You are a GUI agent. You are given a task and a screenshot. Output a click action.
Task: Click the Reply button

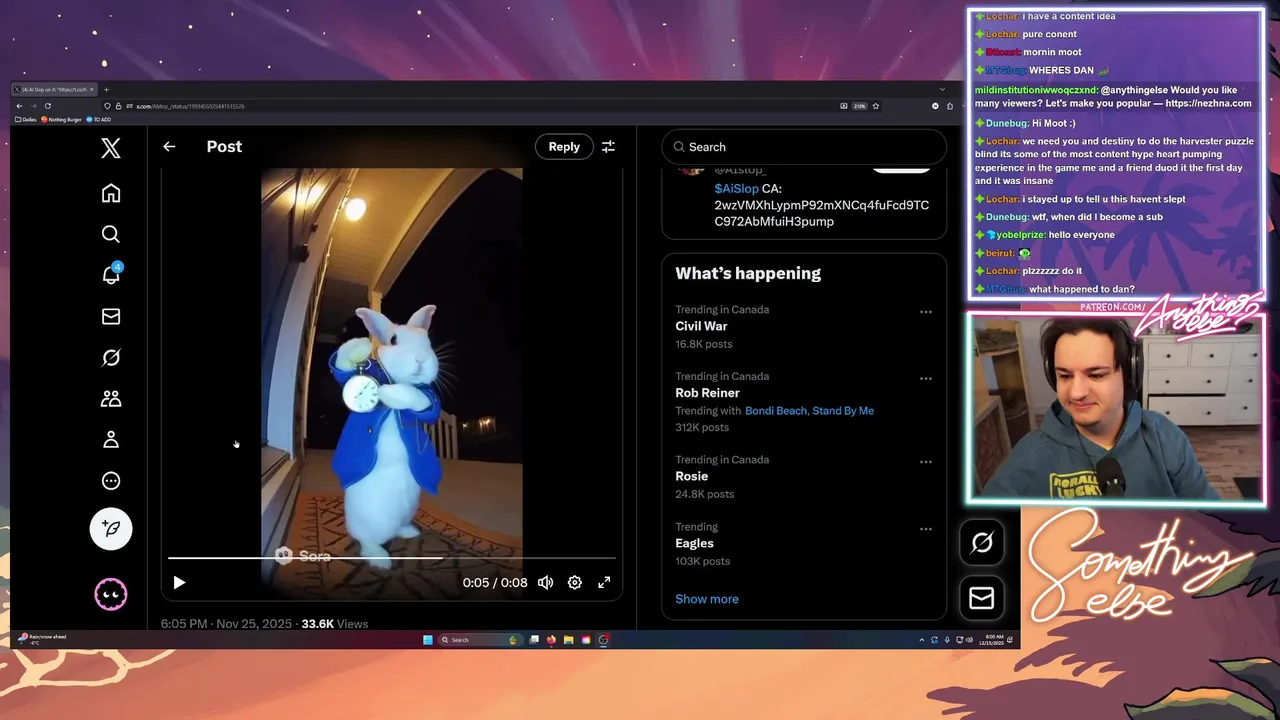click(564, 146)
